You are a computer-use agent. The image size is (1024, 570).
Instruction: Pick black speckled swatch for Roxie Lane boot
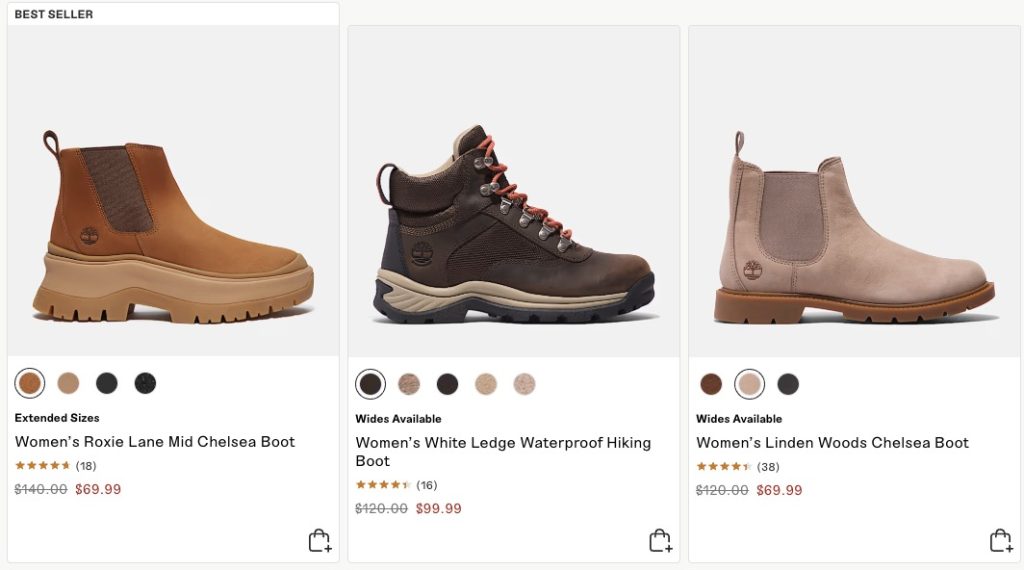145,383
